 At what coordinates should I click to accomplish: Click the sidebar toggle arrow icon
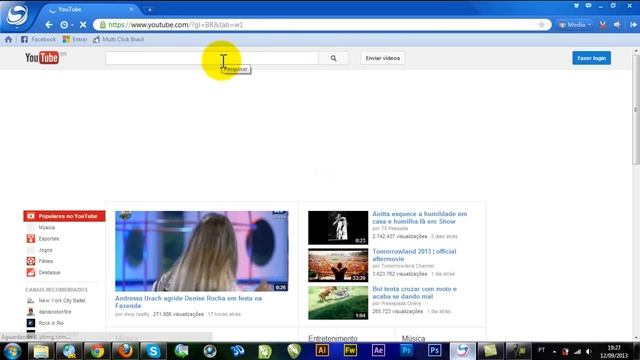point(633,25)
